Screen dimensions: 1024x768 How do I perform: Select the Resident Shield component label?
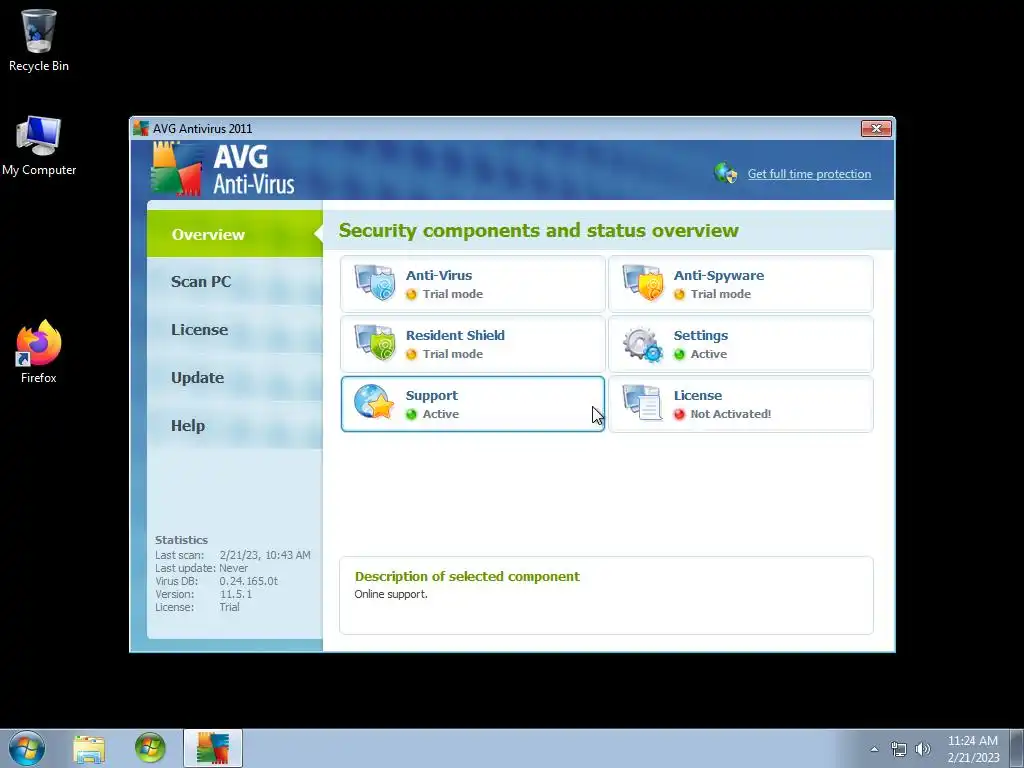pos(455,336)
